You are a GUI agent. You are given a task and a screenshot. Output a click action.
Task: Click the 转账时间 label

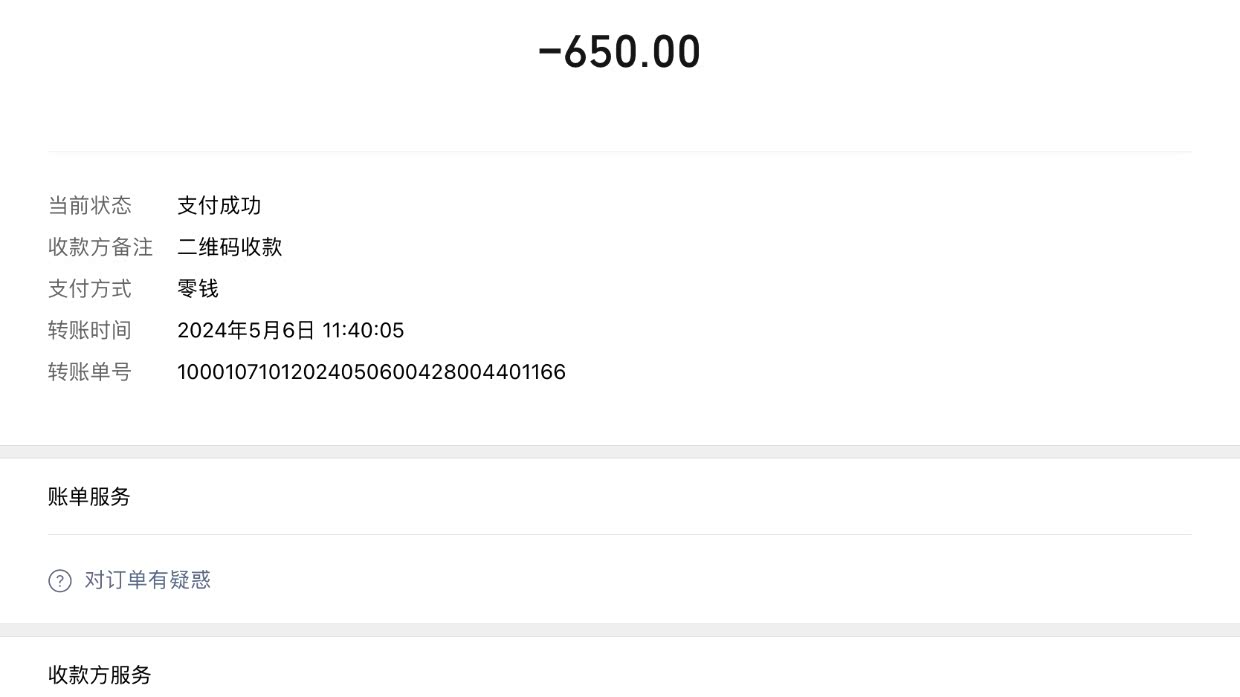pyautogui.click(x=89, y=331)
